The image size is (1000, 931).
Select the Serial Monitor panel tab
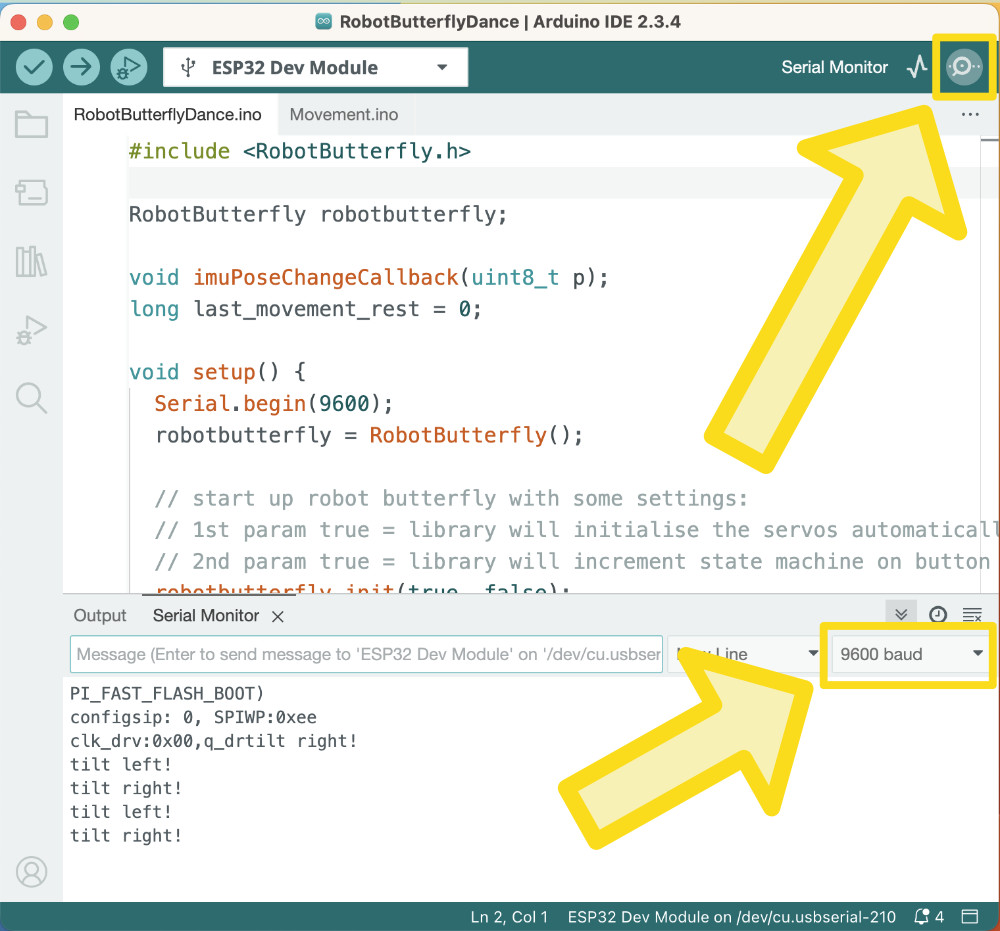click(x=205, y=615)
